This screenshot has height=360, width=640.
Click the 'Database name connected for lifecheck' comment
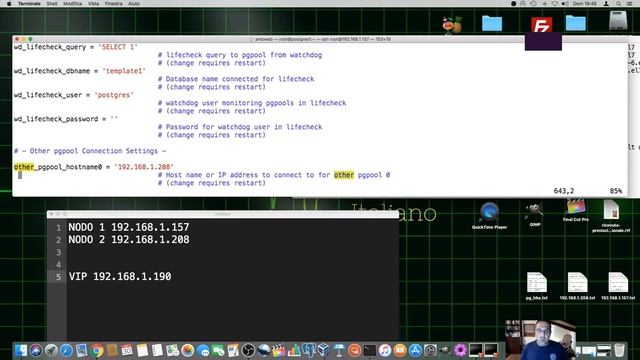pos(236,79)
